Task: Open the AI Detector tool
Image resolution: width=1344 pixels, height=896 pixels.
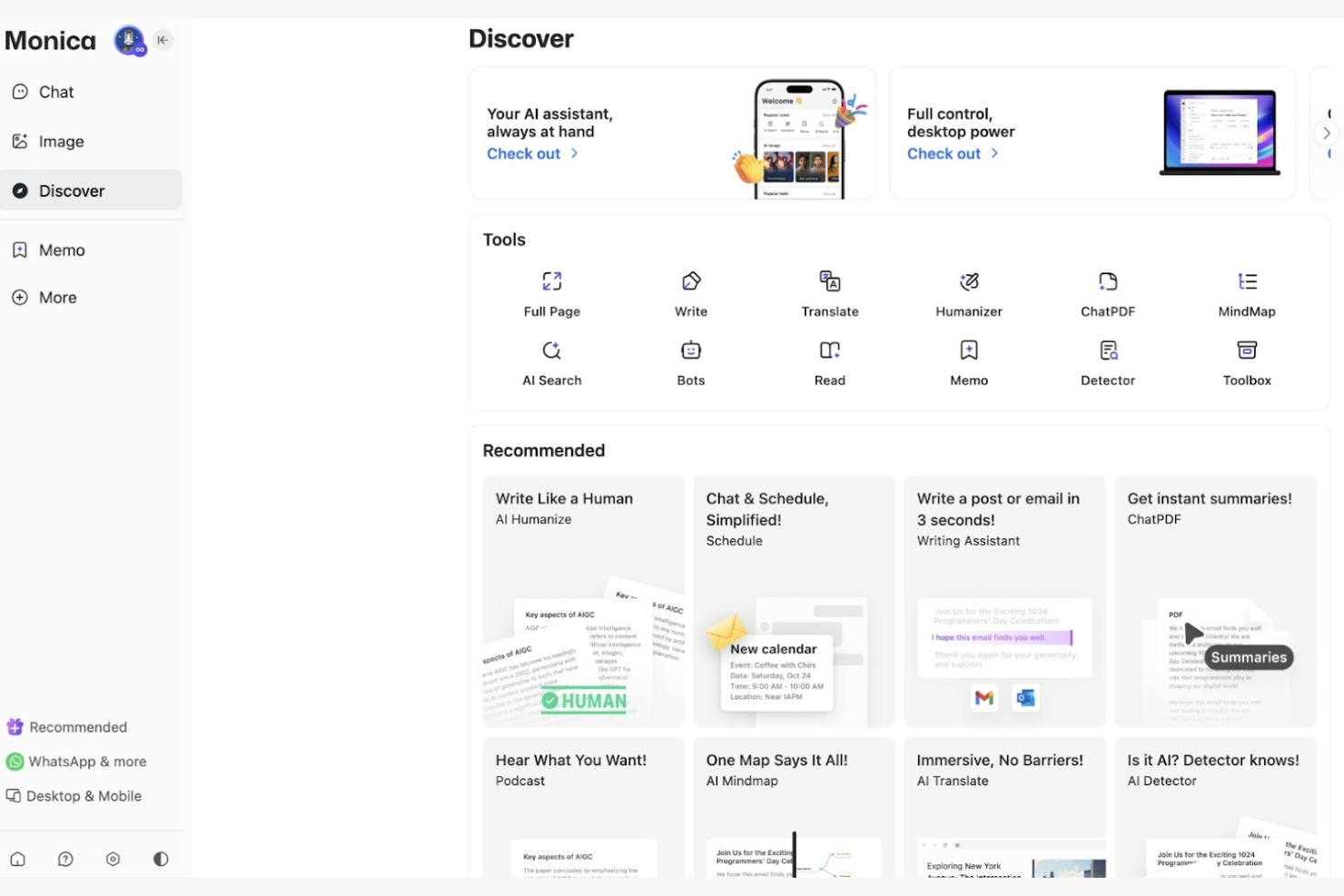Action: (x=1107, y=361)
